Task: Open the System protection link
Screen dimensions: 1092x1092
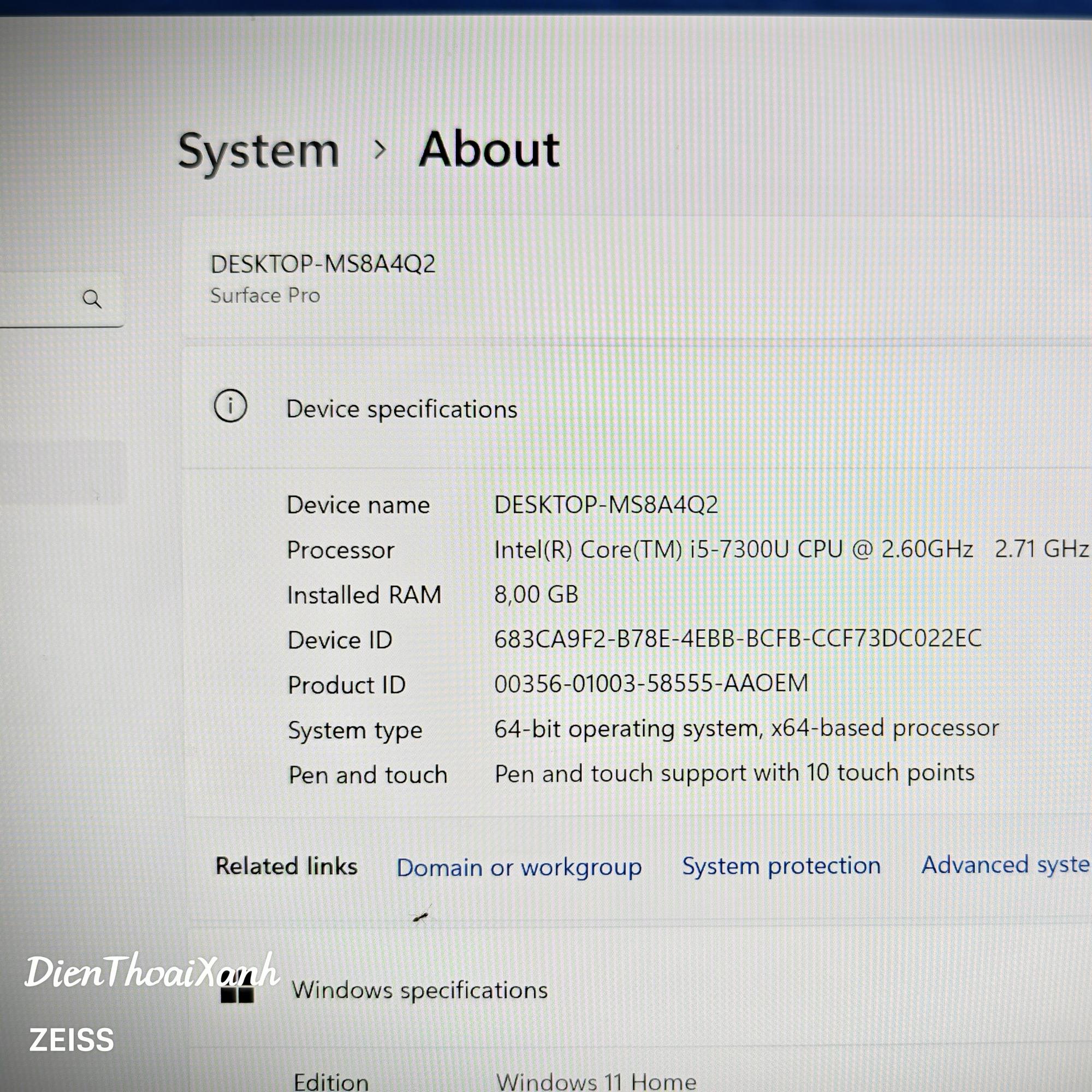Action: pyautogui.click(x=781, y=866)
